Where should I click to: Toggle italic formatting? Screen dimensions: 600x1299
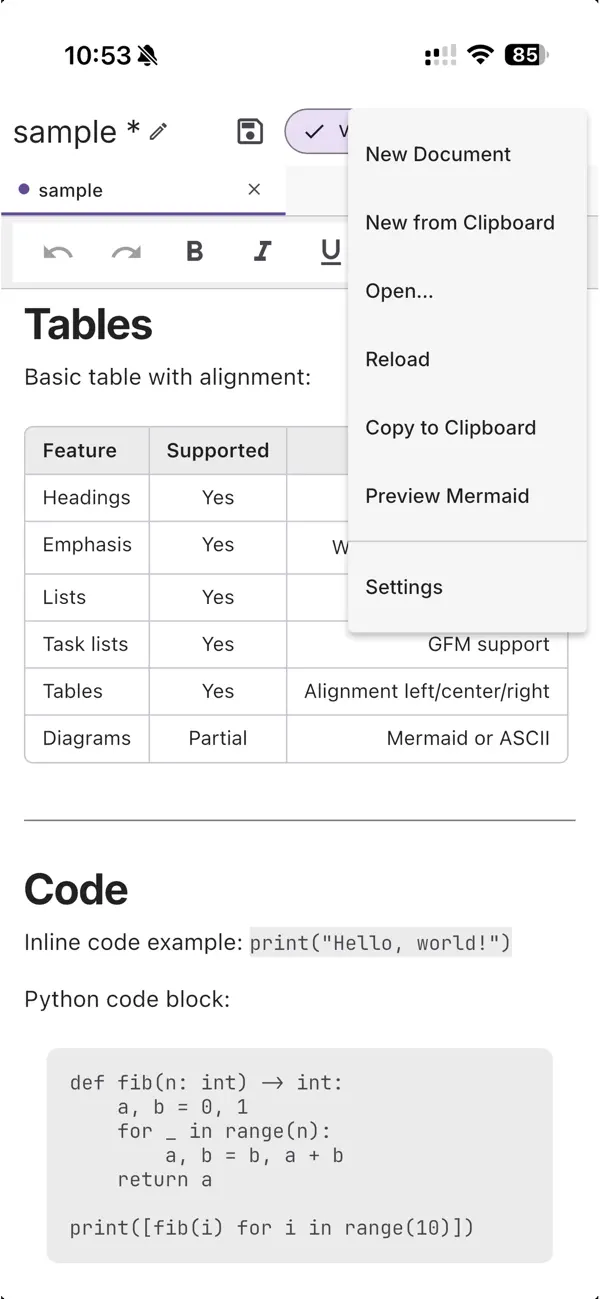pos(263,252)
